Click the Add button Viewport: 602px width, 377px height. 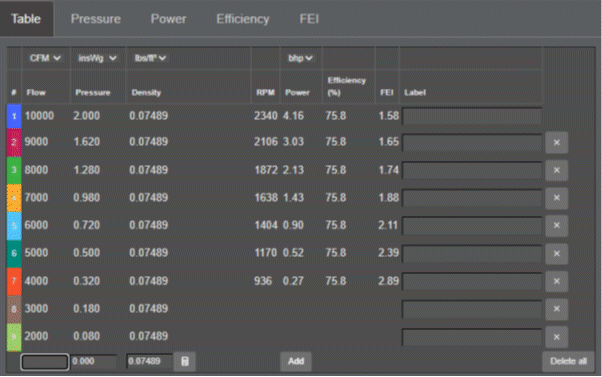[296, 361]
